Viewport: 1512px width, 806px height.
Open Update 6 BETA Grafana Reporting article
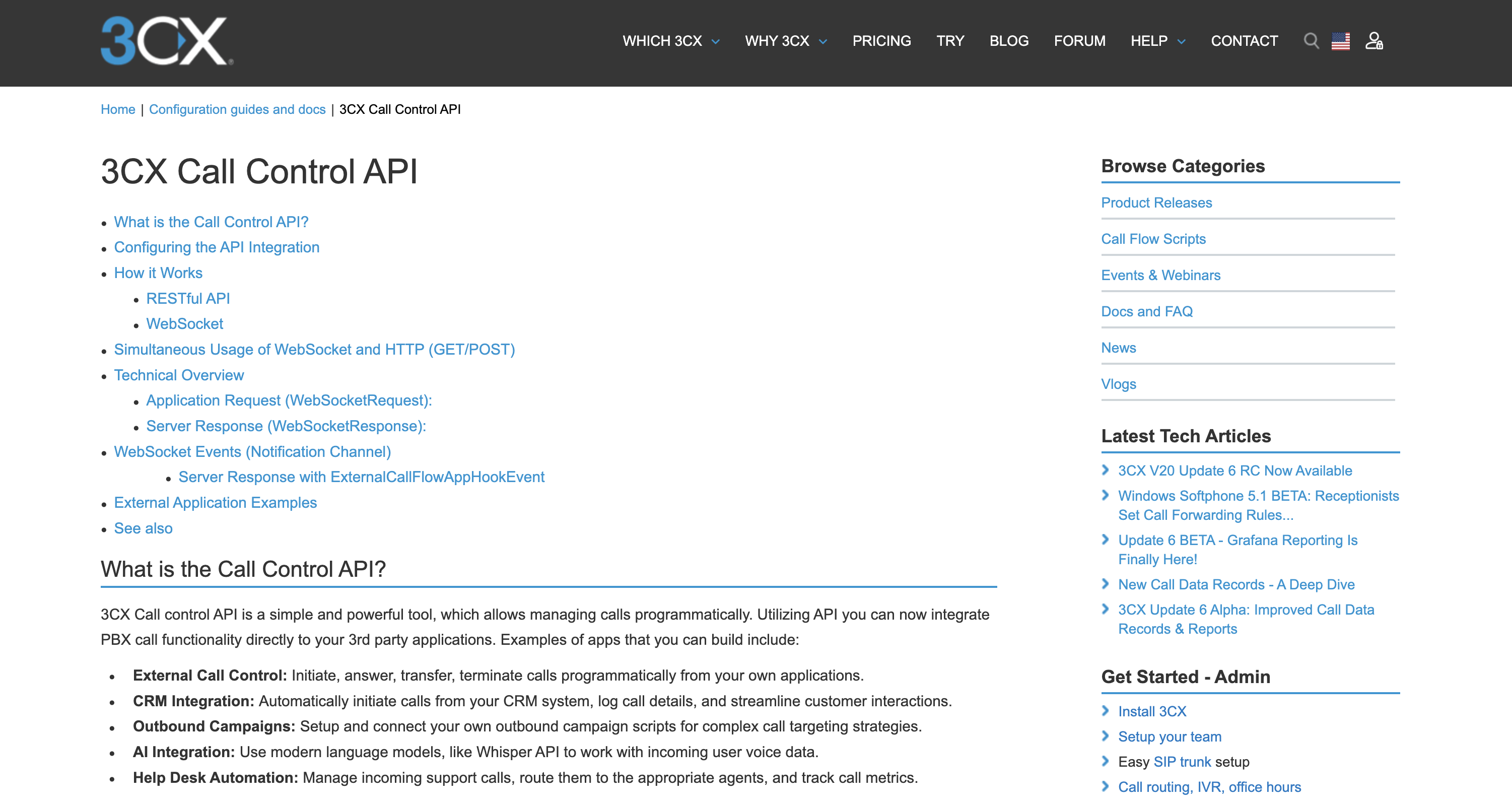1238,550
